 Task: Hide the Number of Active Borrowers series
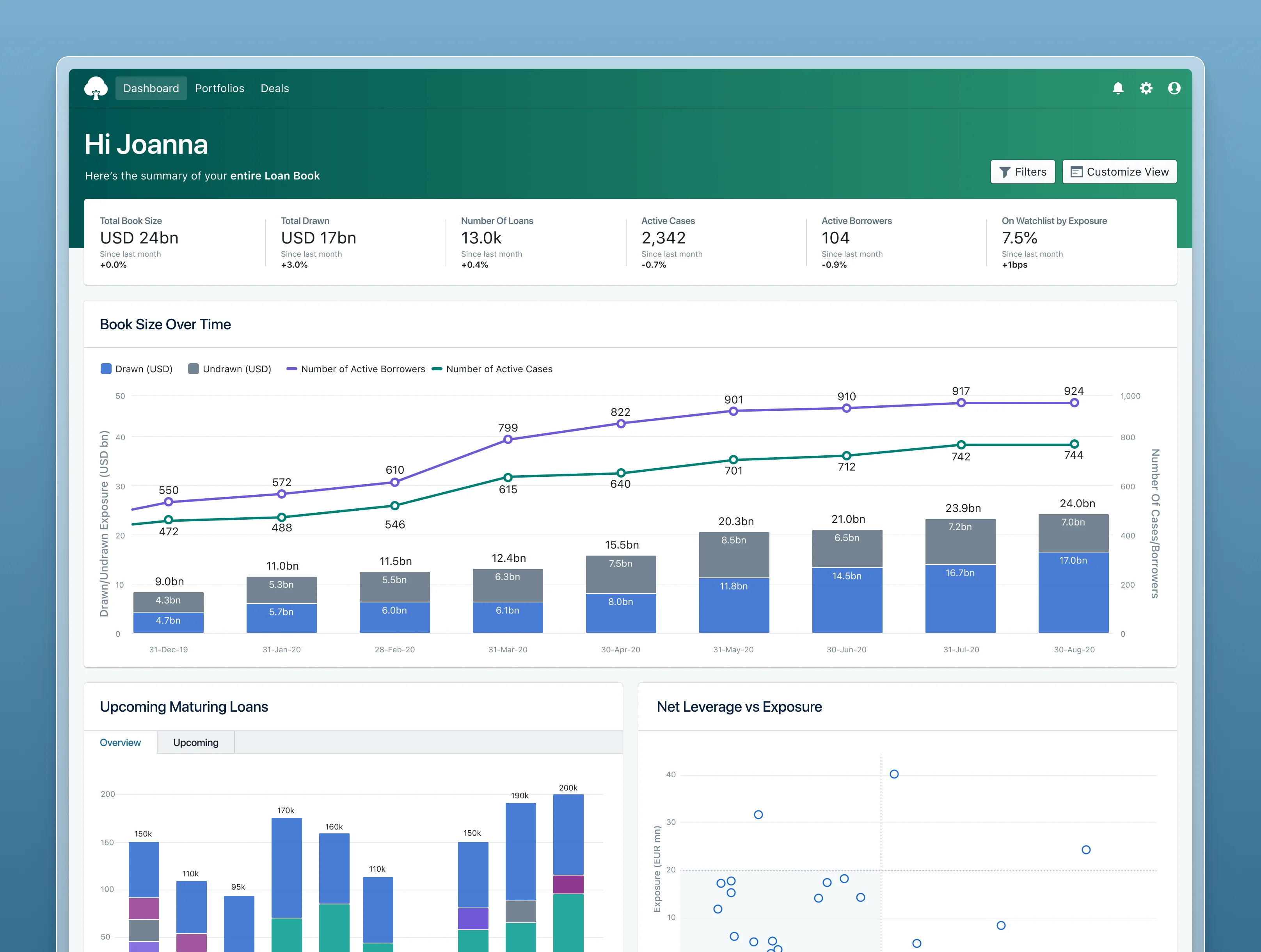(x=356, y=368)
